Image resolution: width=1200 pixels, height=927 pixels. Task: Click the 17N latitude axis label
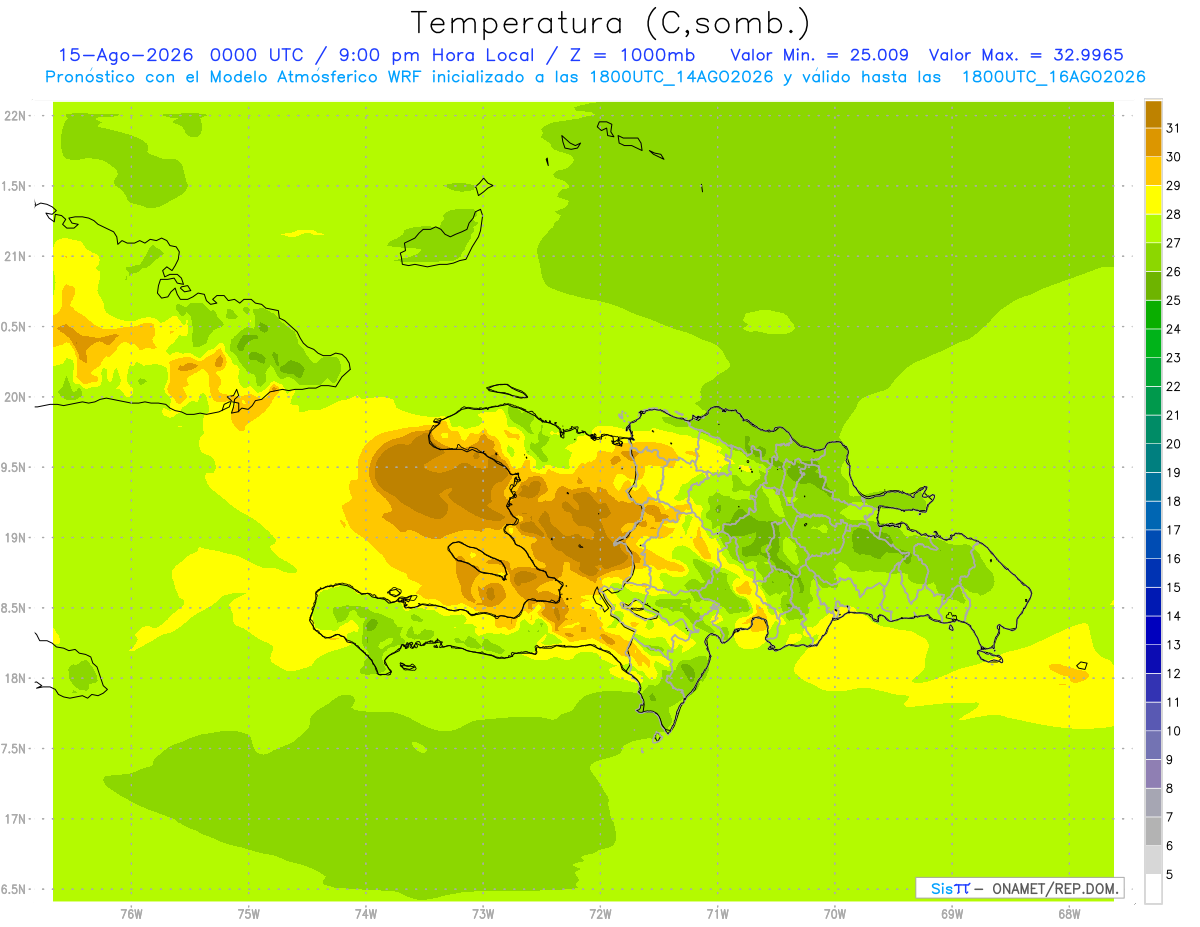[16, 819]
